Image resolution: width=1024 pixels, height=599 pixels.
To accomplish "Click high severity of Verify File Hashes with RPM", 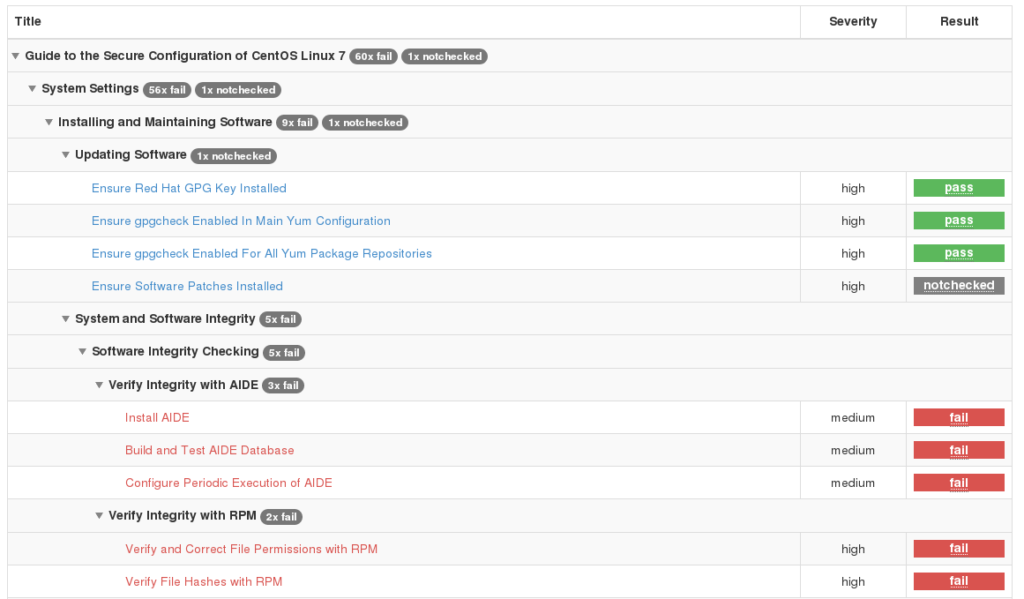I will click(x=853, y=581).
